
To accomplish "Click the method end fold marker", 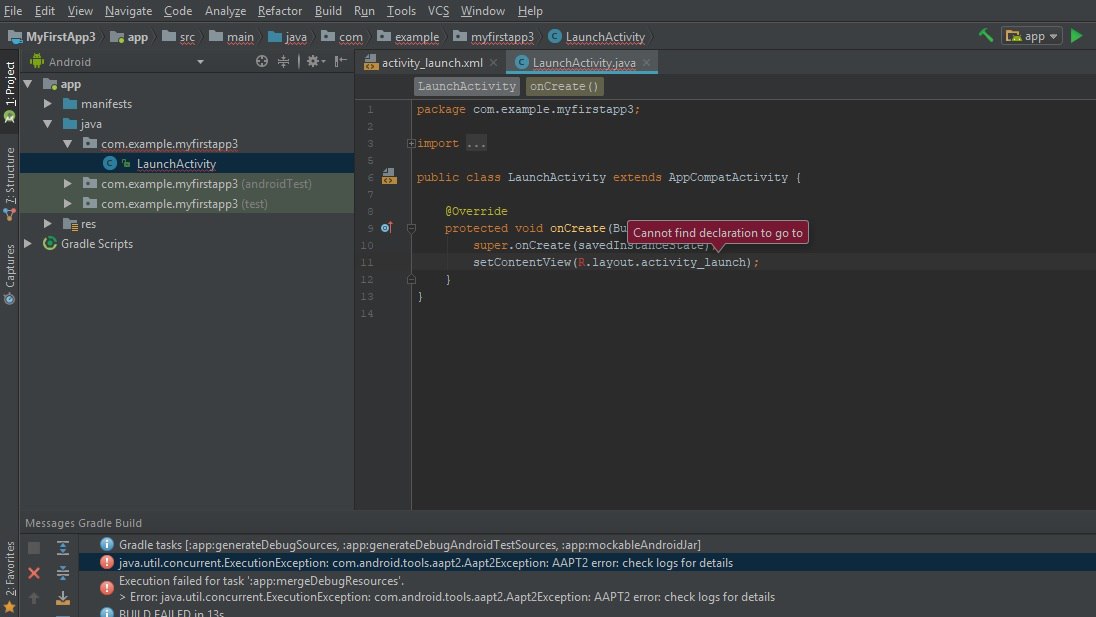I will point(411,280).
